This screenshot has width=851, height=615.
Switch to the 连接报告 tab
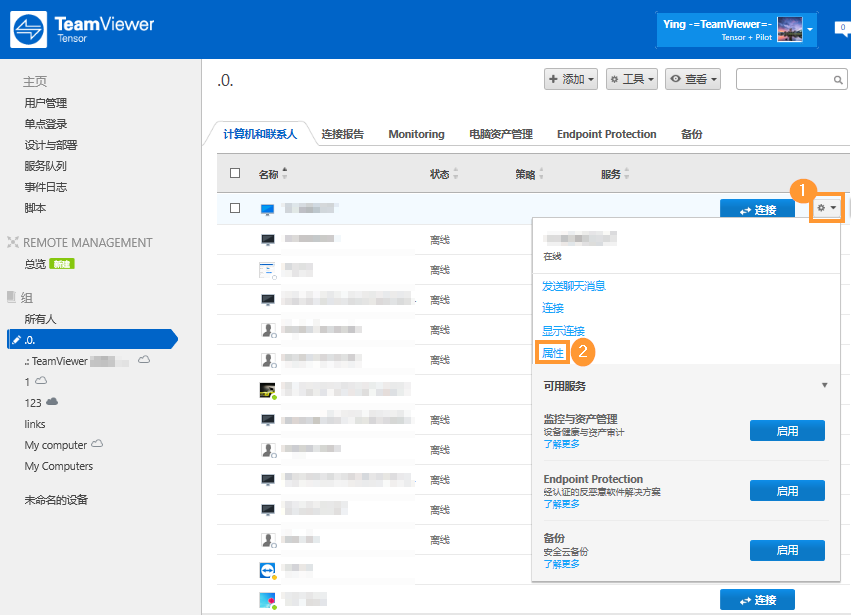click(x=345, y=134)
